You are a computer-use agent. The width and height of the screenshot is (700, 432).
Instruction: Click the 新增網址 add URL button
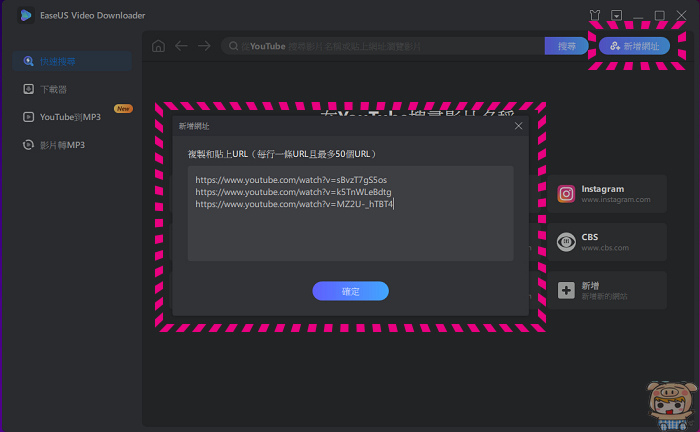pyautogui.click(x=634, y=46)
